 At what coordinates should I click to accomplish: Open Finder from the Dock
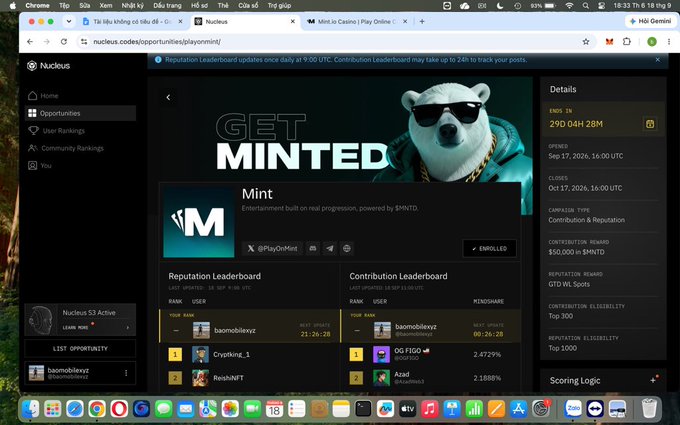30,409
